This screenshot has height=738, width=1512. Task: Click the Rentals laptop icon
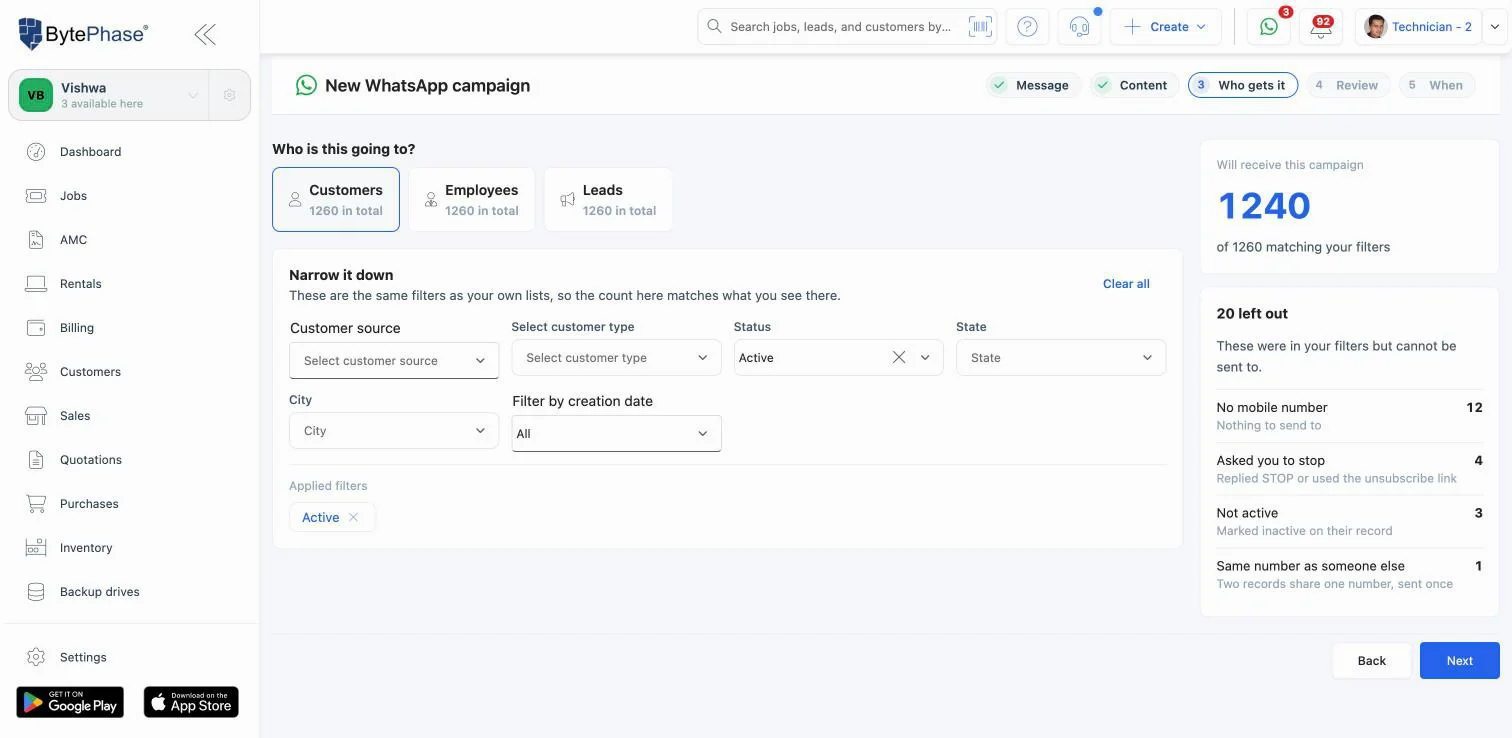coord(36,284)
